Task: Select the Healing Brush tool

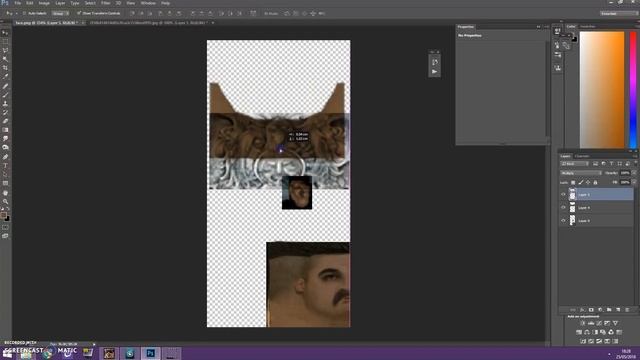Action: (5, 86)
